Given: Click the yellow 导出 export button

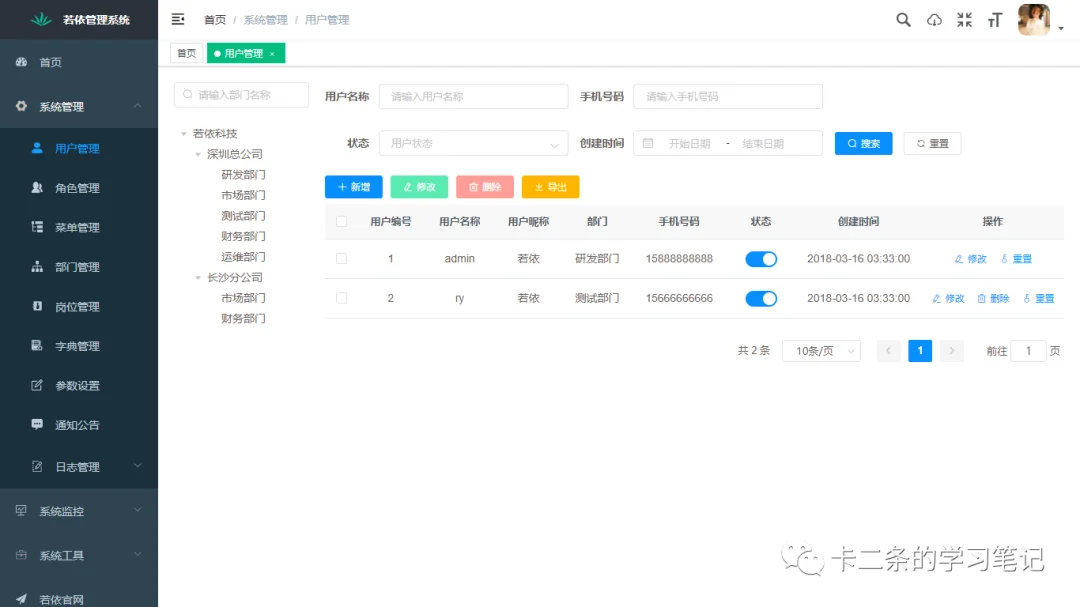Looking at the screenshot, I should (550, 187).
